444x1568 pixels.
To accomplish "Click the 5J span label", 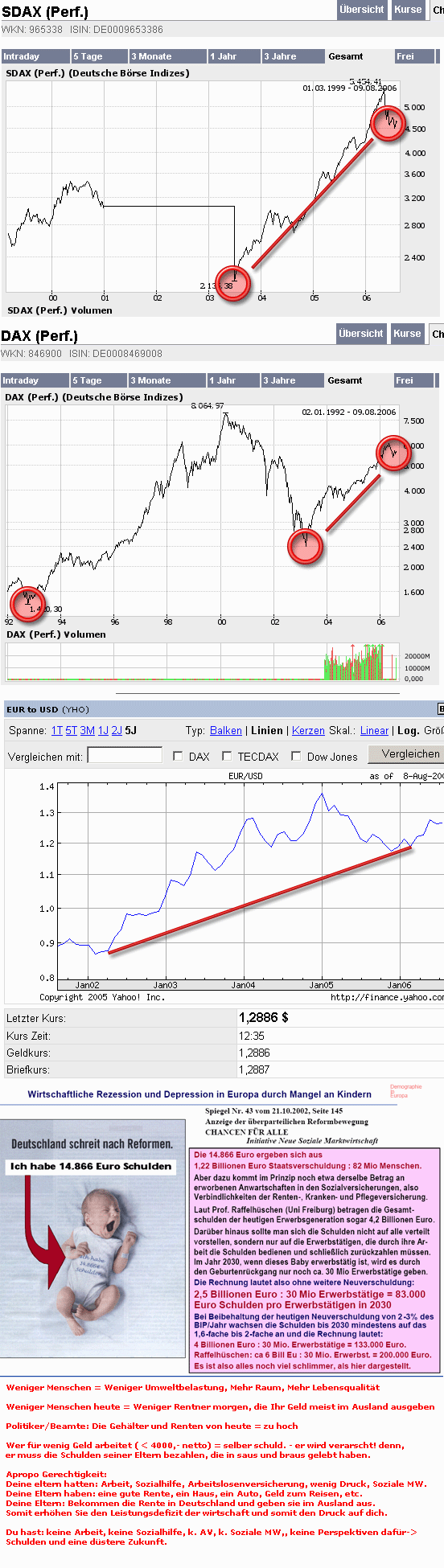I will click(131, 731).
